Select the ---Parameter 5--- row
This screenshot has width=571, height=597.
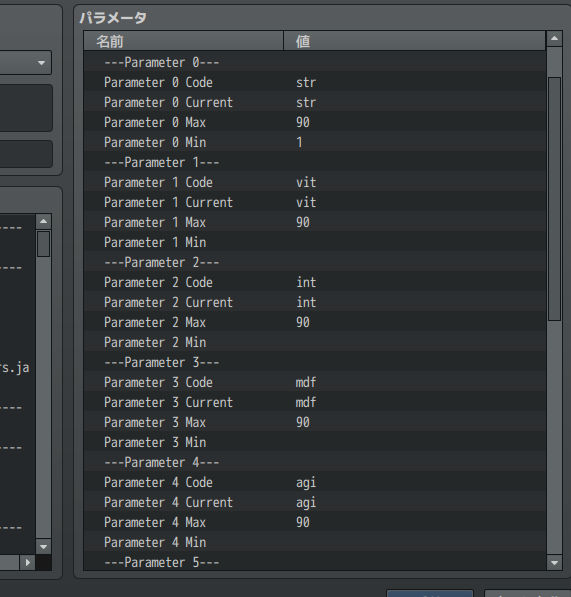[x=315, y=562]
